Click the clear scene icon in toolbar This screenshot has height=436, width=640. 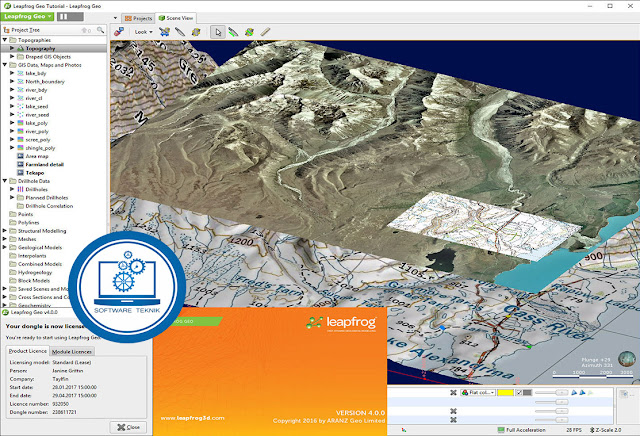[119, 31]
